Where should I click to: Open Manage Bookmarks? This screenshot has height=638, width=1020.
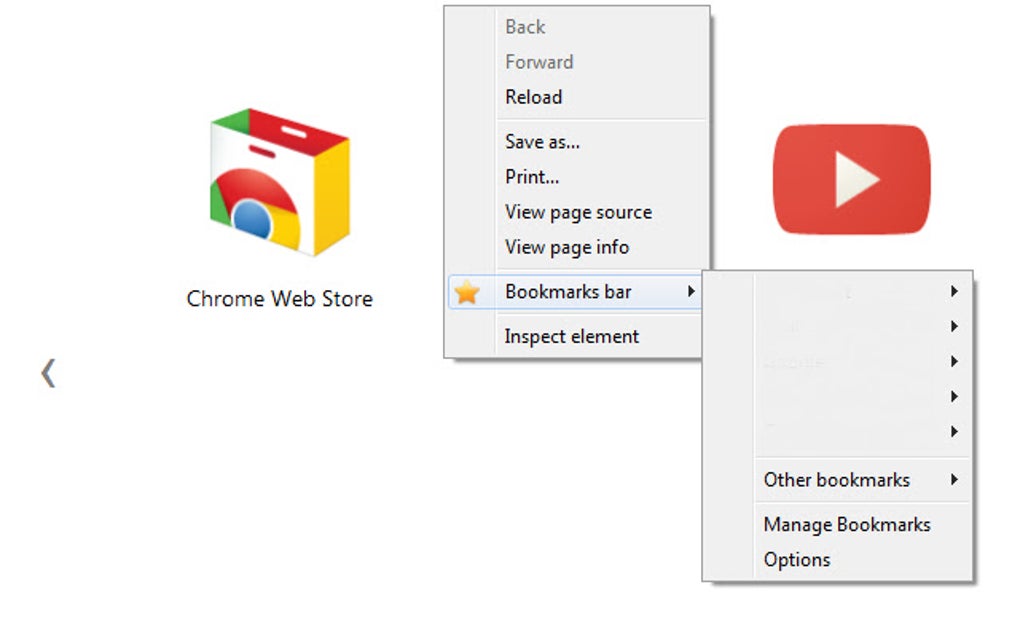pos(846,524)
